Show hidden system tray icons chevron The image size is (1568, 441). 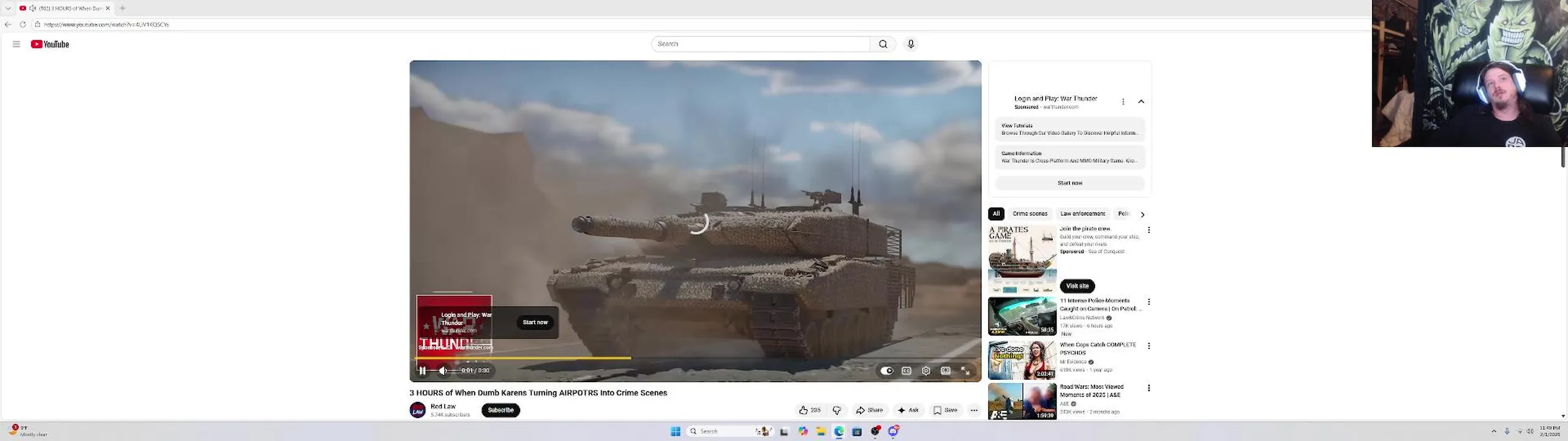tap(1494, 432)
